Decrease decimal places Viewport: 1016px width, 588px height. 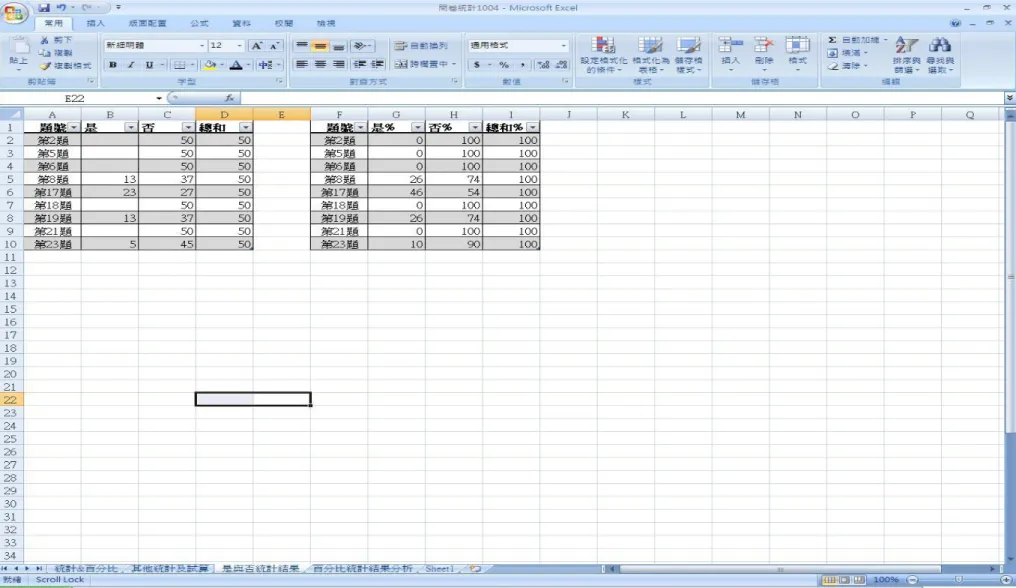[561, 65]
